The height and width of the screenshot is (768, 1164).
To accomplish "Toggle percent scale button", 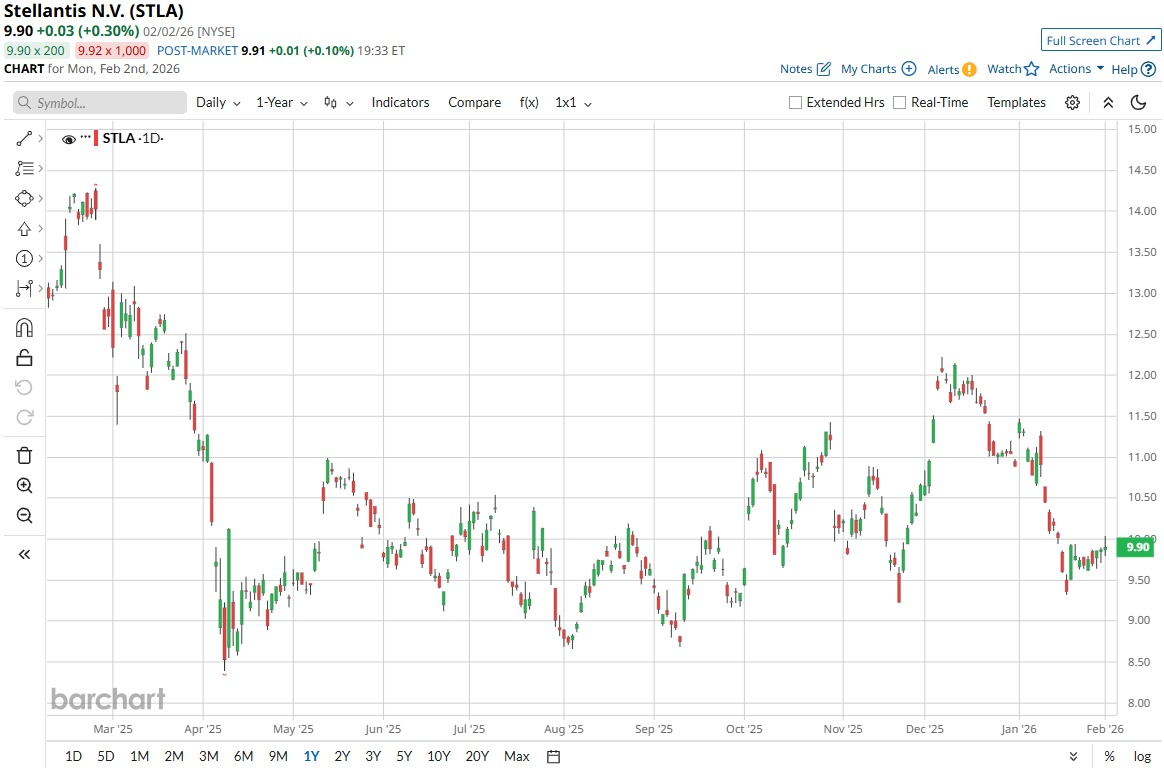I will pyautogui.click(x=1109, y=756).
